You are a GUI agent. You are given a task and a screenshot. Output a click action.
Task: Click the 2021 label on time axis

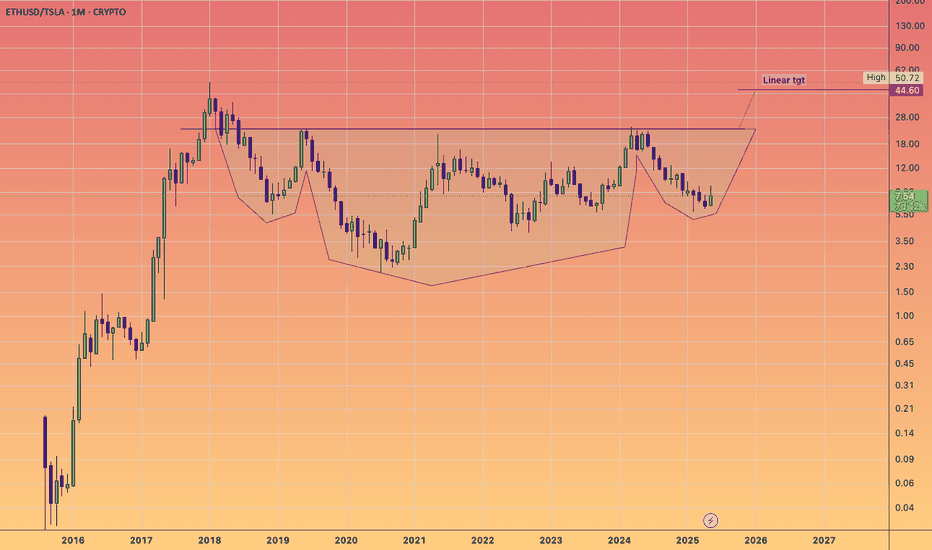pos(414,540)
